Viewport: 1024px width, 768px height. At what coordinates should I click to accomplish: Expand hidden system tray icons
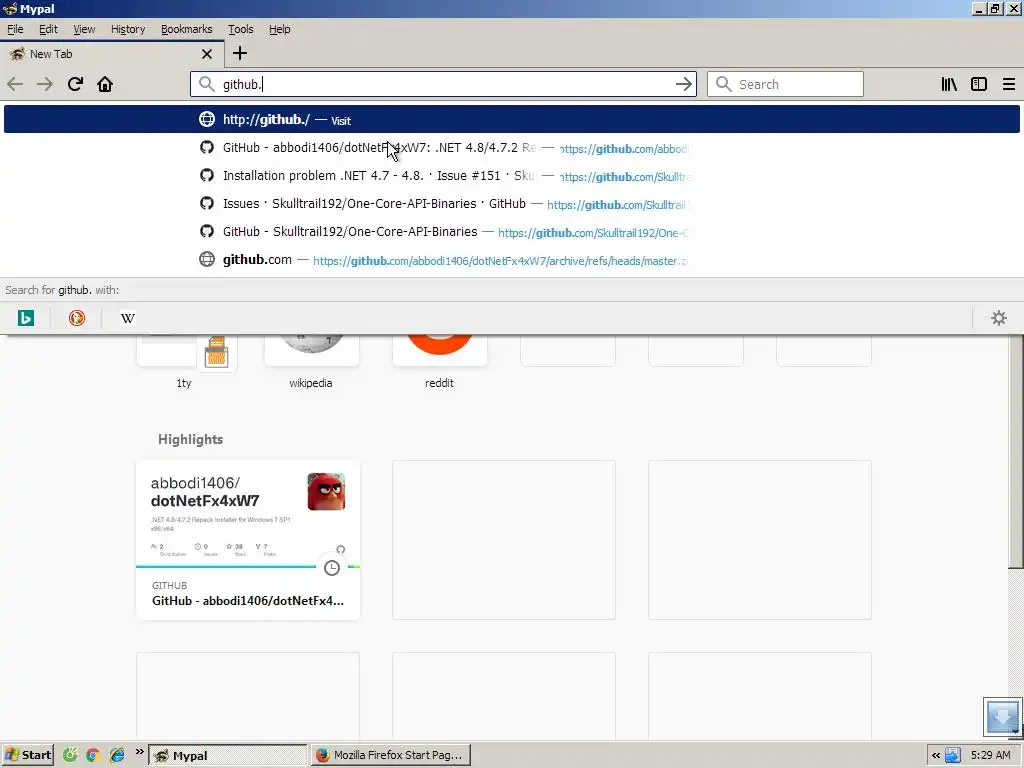(936, 756)
